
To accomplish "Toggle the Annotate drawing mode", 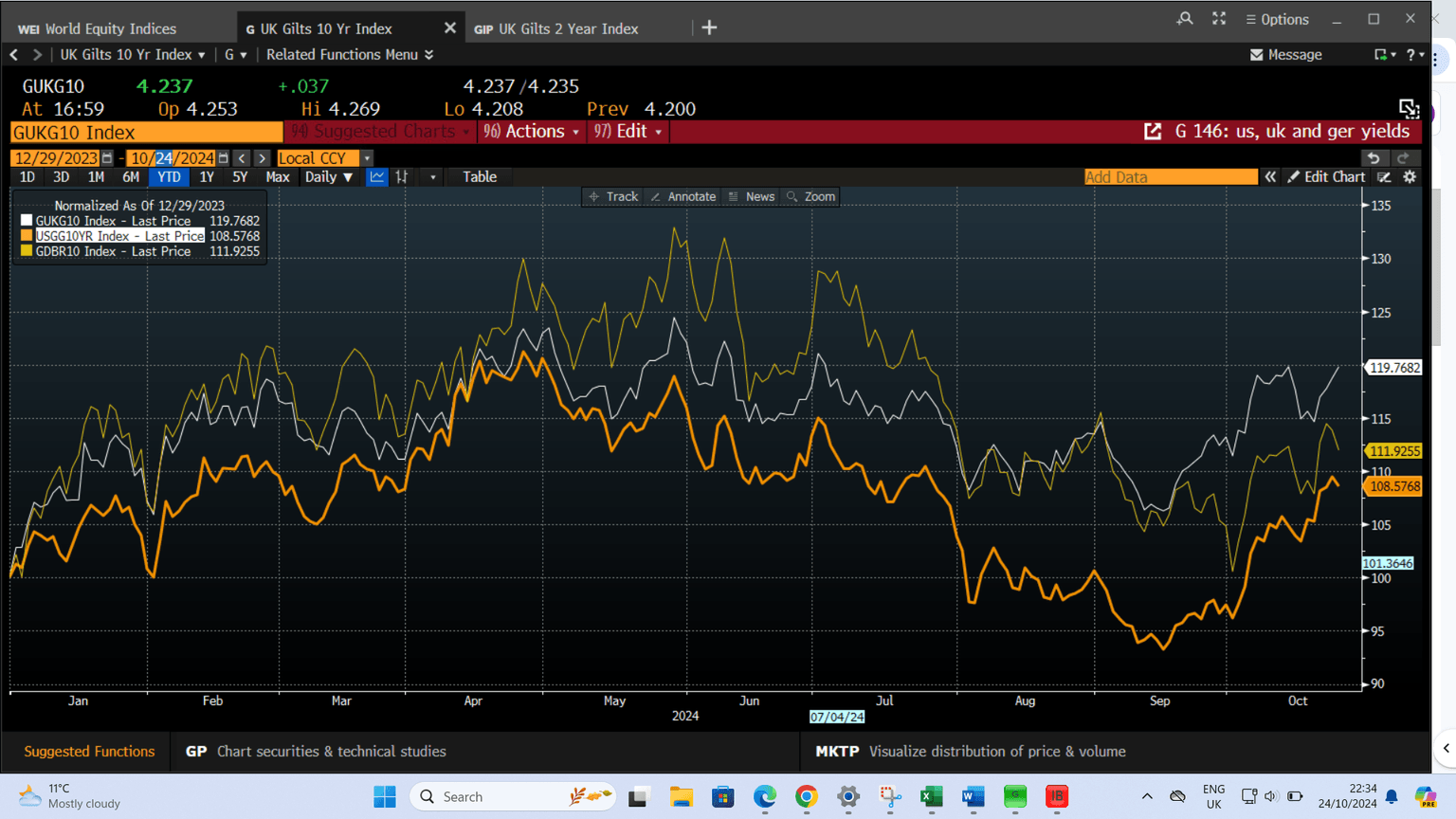I will [682, 197].
